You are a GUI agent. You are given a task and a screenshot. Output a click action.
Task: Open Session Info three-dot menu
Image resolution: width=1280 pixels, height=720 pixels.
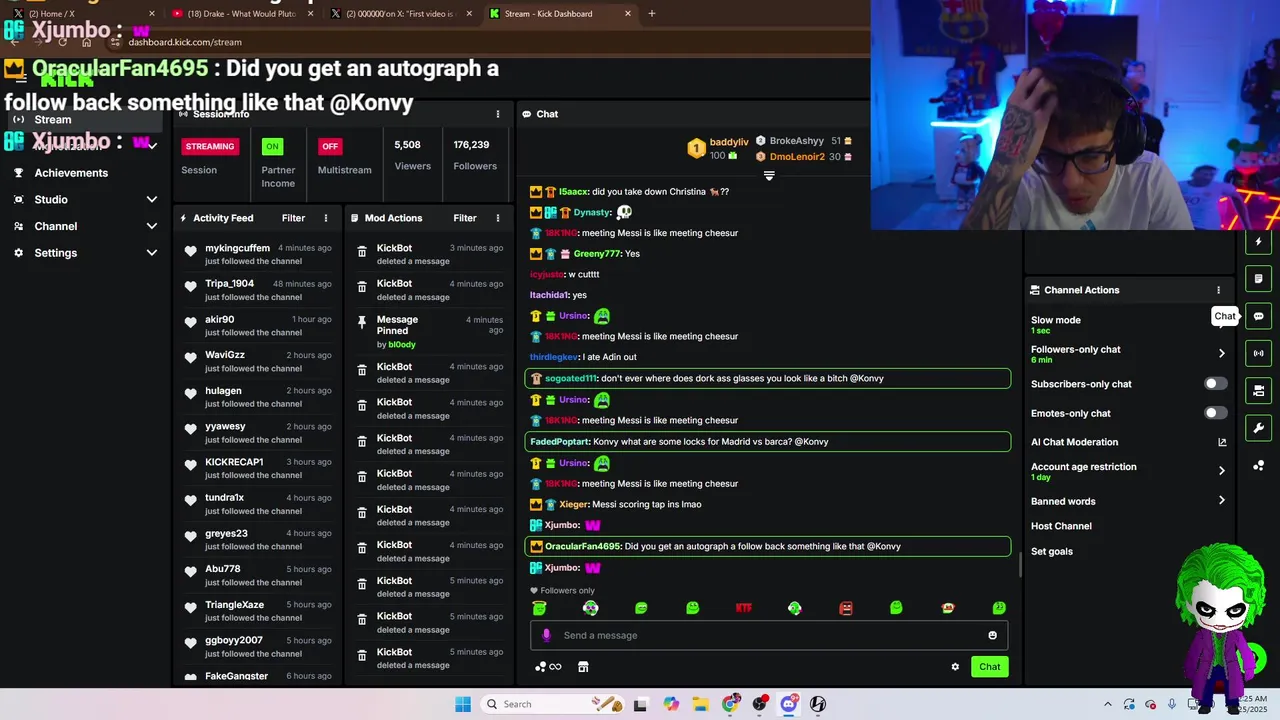click(x=498, y=114)
